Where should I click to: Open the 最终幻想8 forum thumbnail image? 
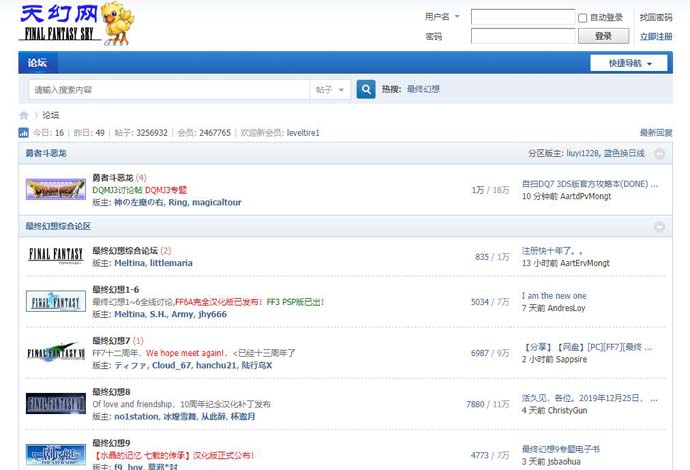(x=56, y=404)
